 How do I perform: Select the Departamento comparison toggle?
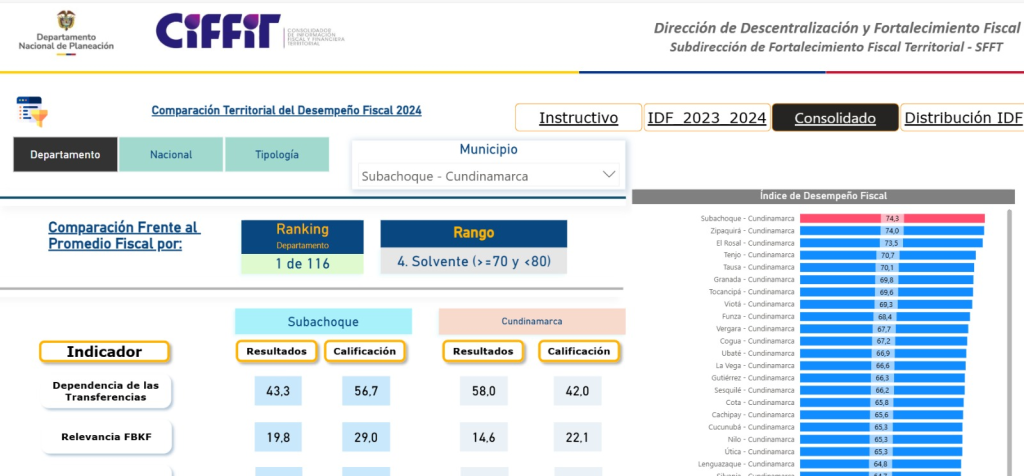pyautogui.click(x=65, y=155)
